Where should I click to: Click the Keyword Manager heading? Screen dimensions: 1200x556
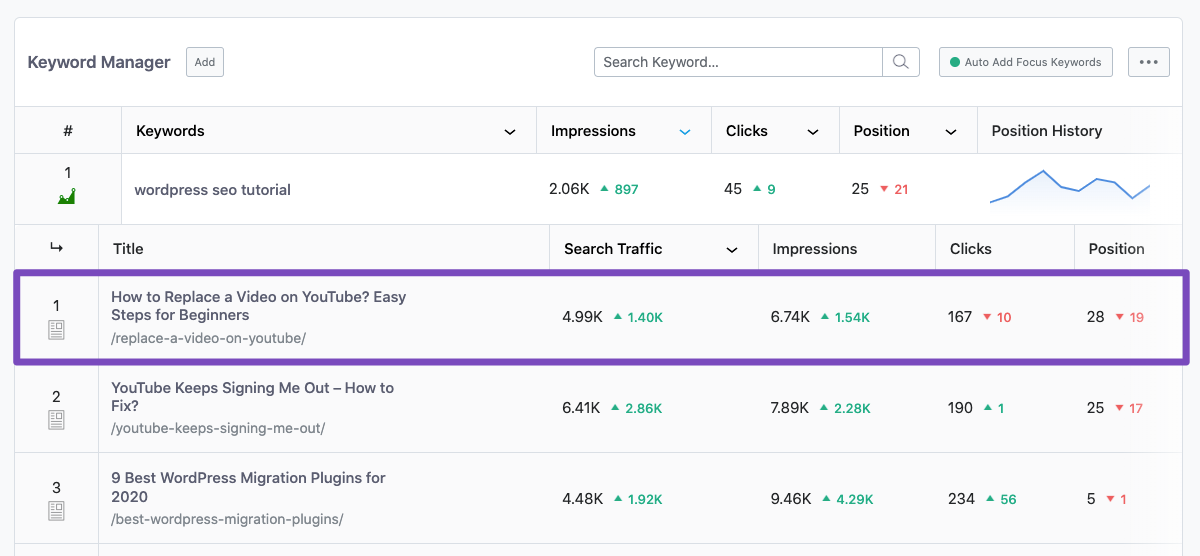(x=99, y=62)
